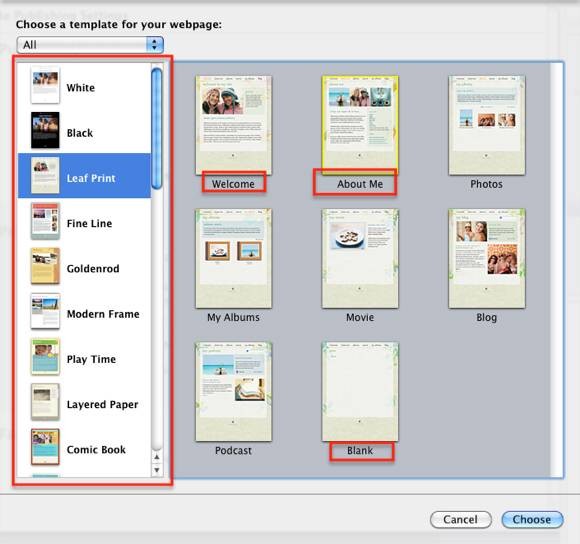Screen dimensions: 580x544
Task: Select the White theme thumbnail icon
Action: 45,85
